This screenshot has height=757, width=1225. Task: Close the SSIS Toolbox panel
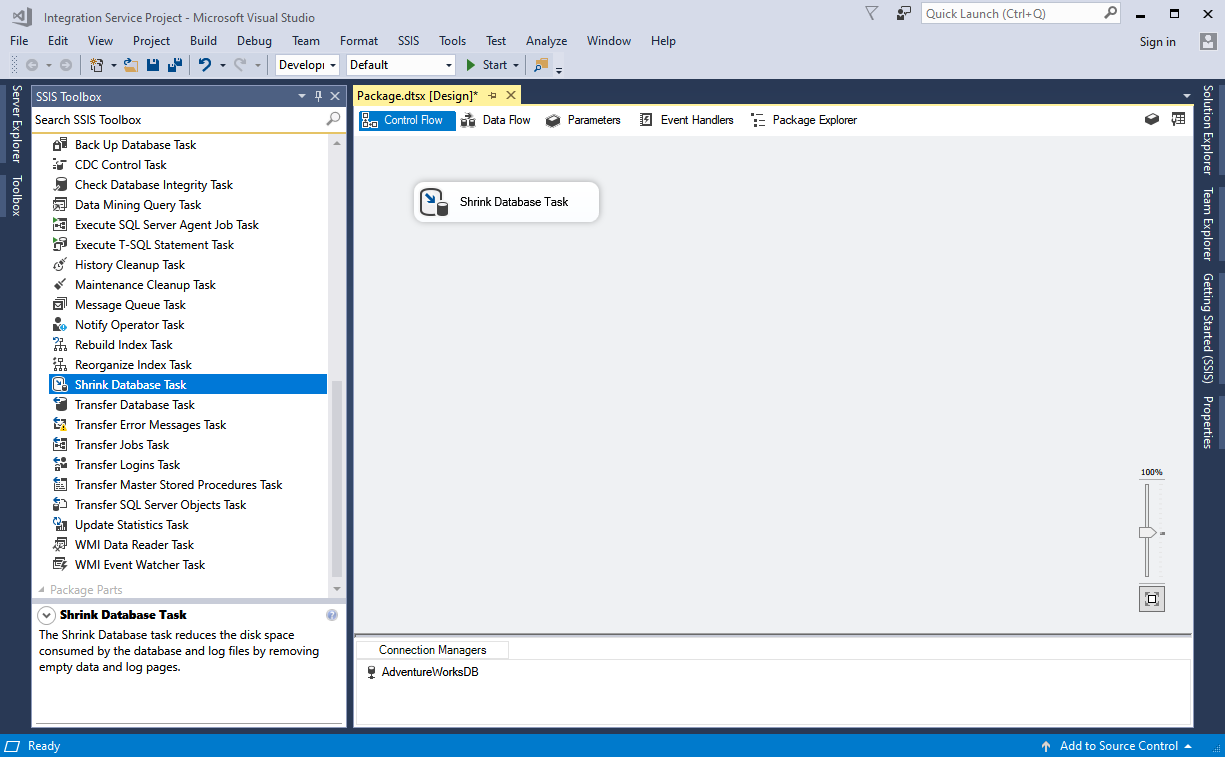click(x=336, y=96)
